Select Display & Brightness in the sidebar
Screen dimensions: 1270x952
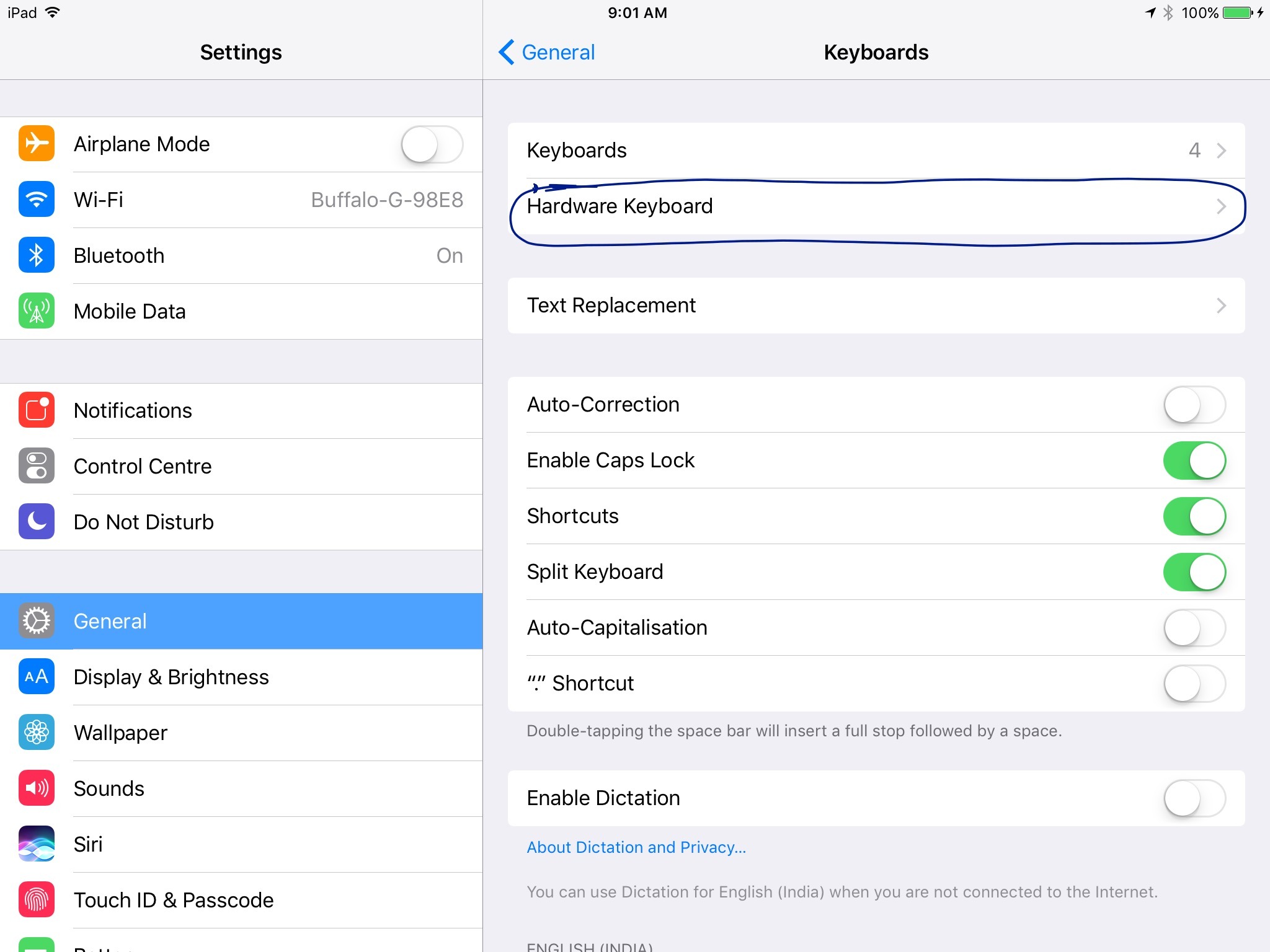(241, 677)
